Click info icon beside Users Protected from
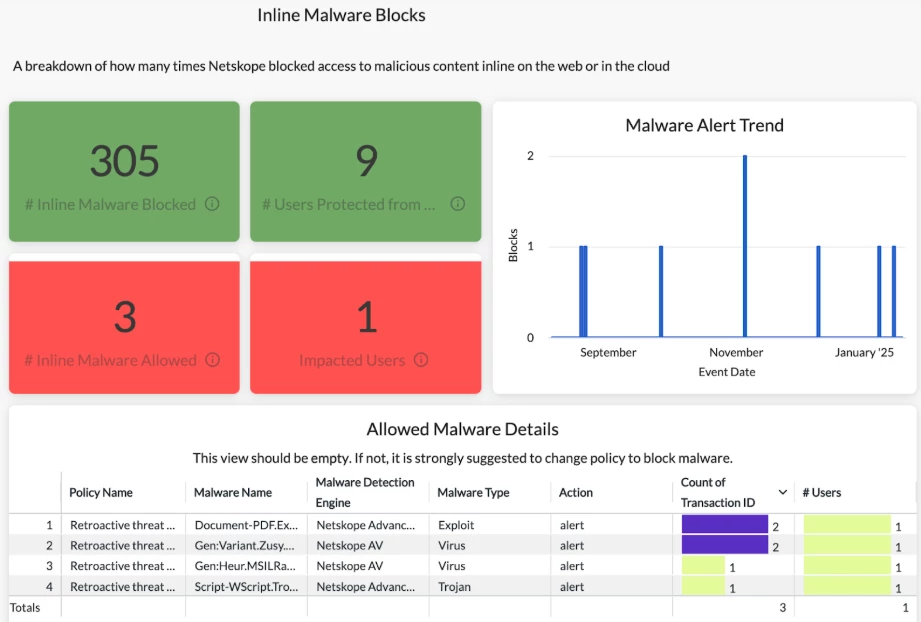The width and height of the screenshot is (921, 622). (458, 204)
